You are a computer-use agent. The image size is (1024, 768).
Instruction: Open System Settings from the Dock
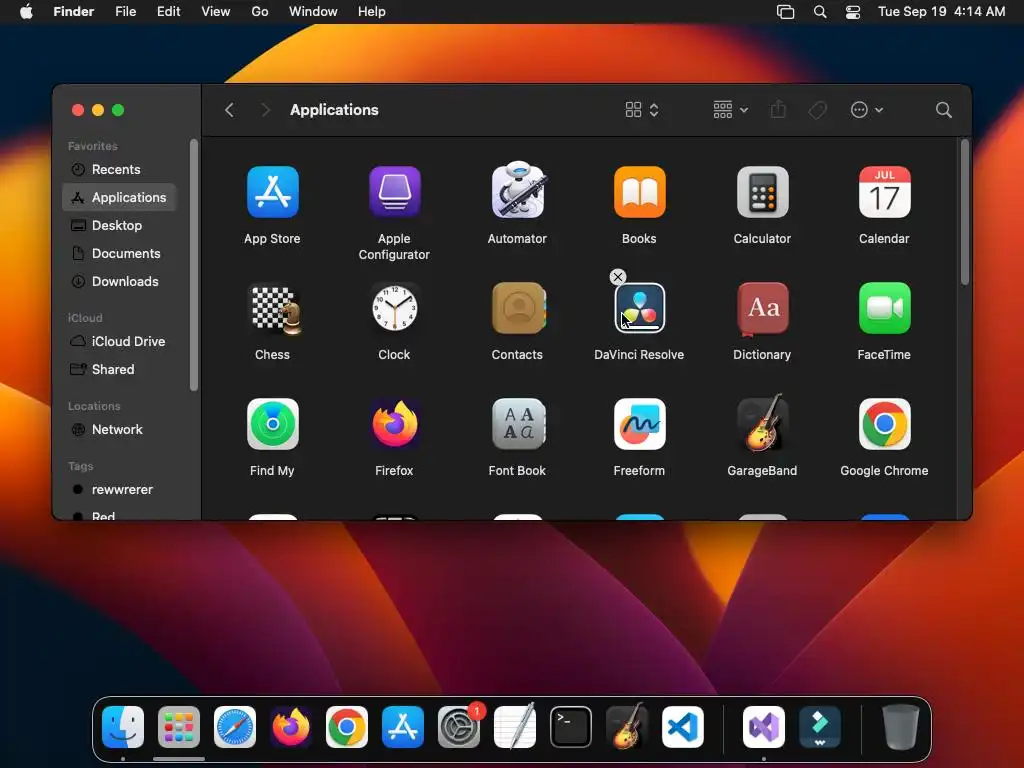[459, 727]
